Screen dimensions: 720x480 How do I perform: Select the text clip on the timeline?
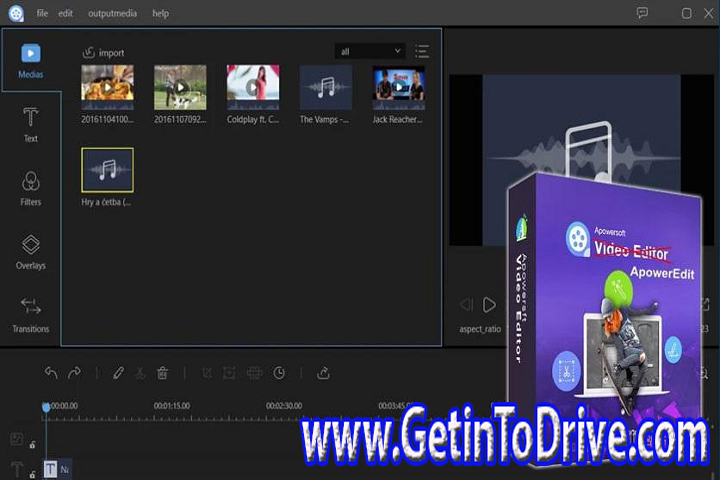(x=58, y=469)
